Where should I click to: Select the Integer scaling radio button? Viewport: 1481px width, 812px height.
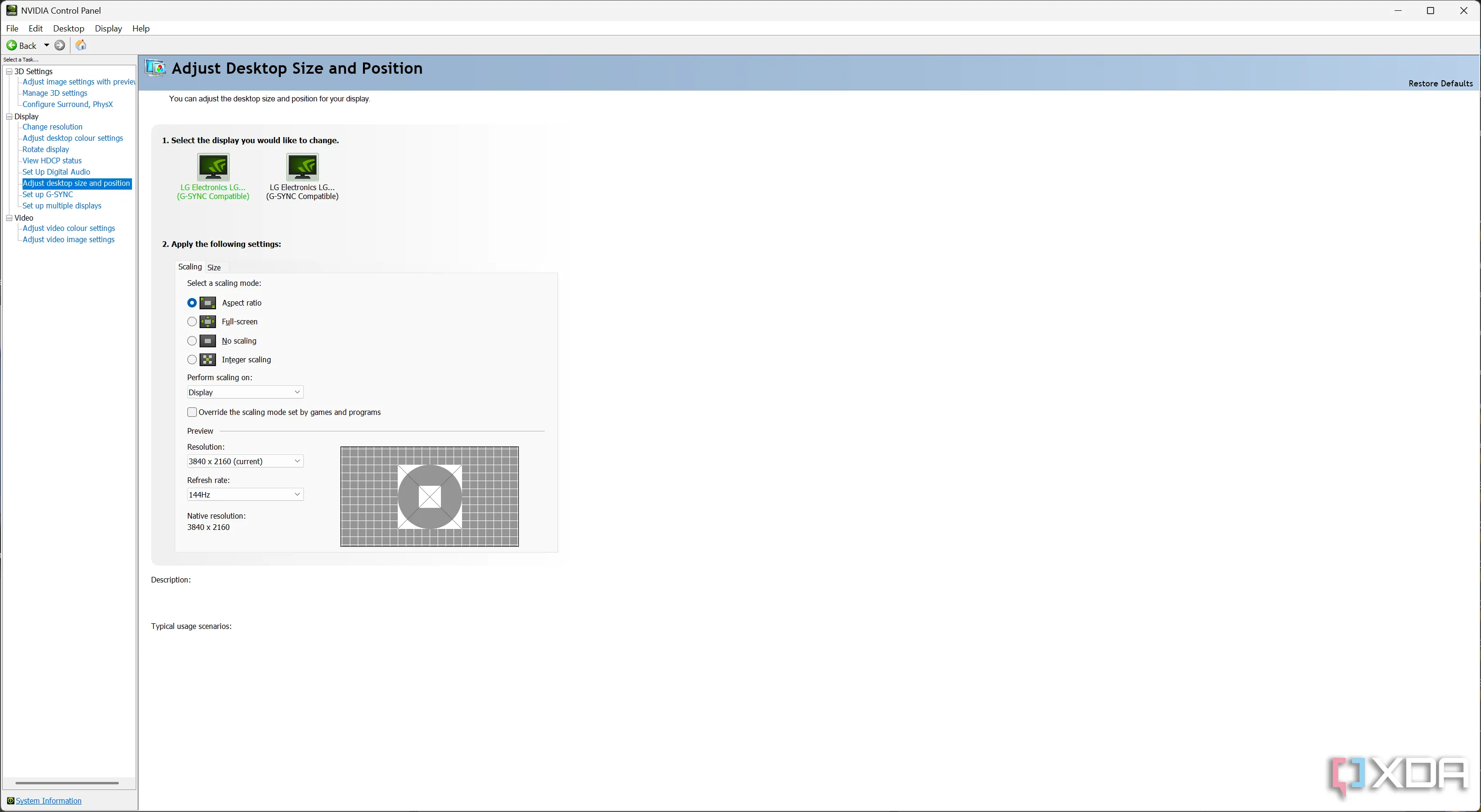[192, 360]
